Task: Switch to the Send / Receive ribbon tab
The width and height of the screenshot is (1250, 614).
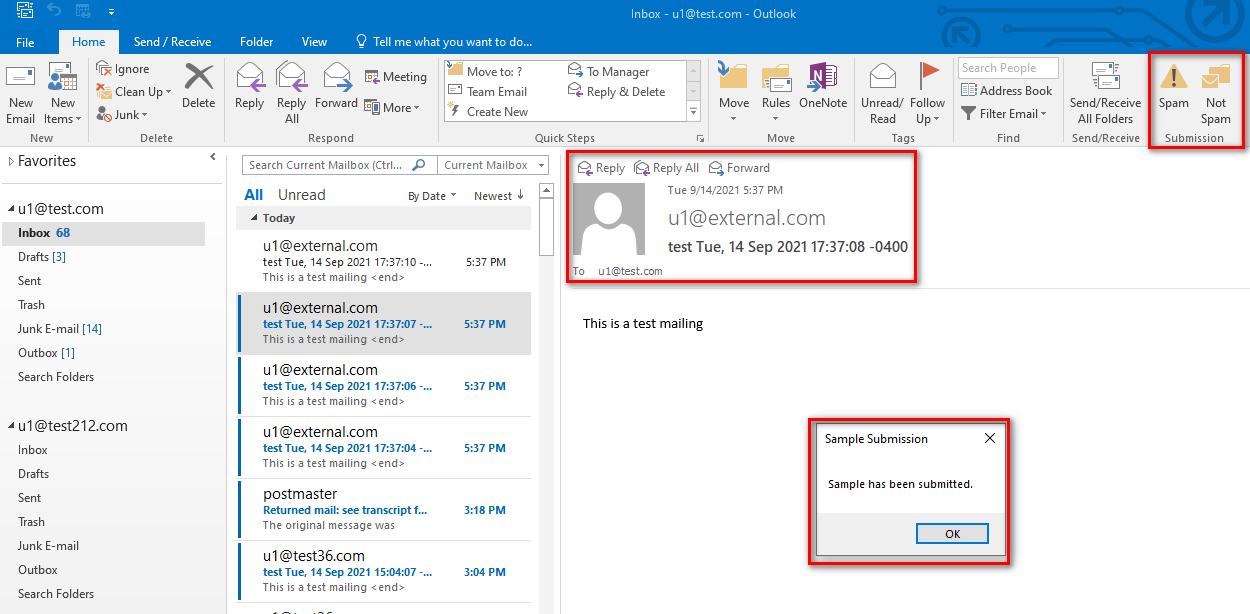Action: [172, 41]
